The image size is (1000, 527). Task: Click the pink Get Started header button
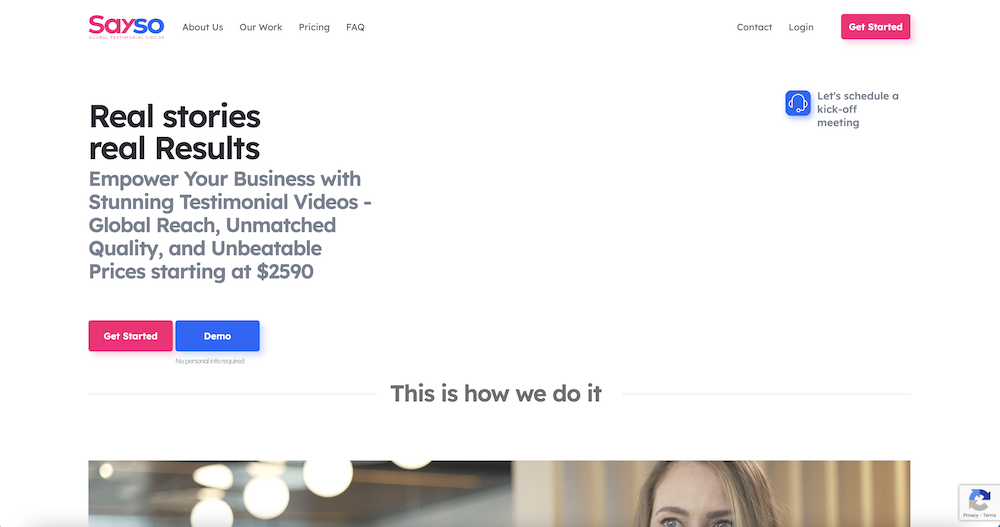point(876,27)
